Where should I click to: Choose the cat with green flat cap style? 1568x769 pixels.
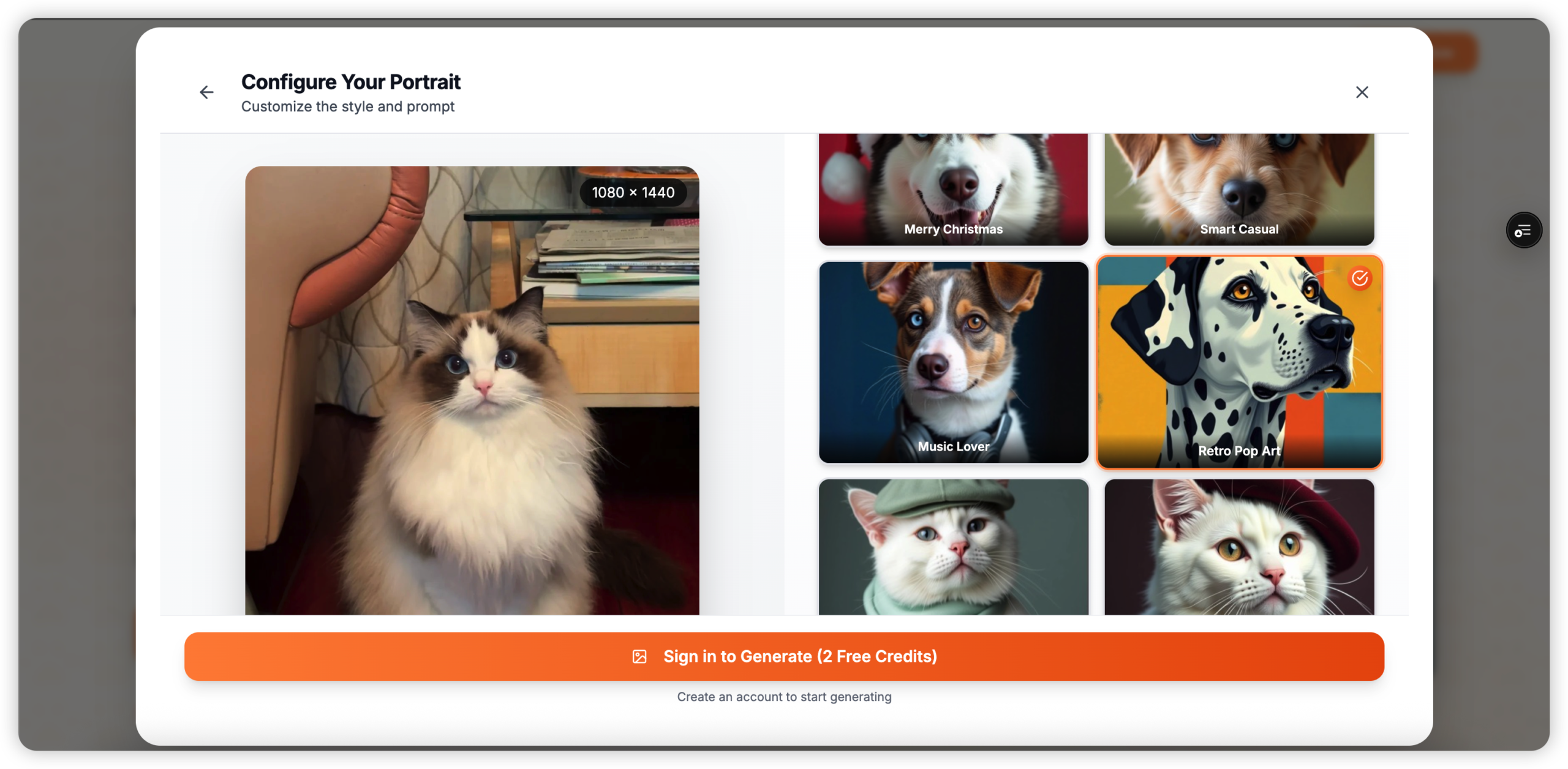pyautogui.click(x=953, y=548)
